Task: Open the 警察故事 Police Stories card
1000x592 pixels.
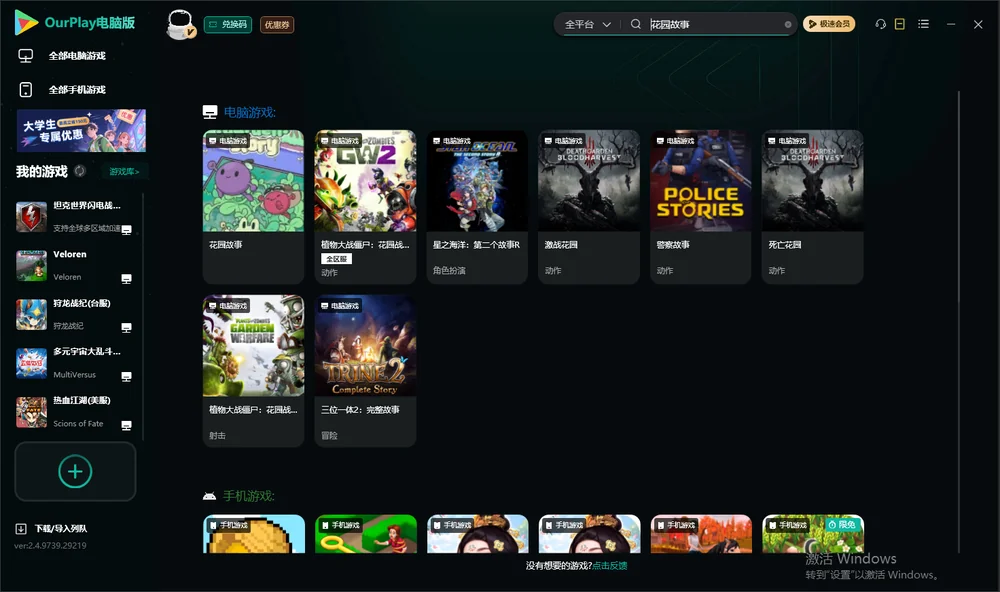Action: pyautogui.click(x=701, y=207)
